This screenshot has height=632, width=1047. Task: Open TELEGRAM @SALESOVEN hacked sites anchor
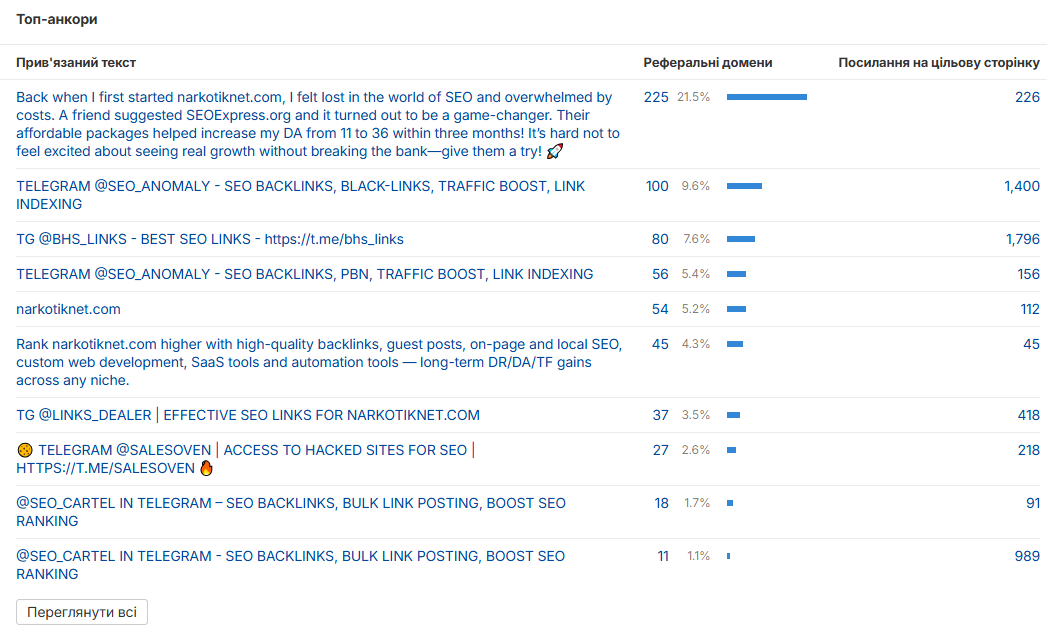tap(246, 459)
